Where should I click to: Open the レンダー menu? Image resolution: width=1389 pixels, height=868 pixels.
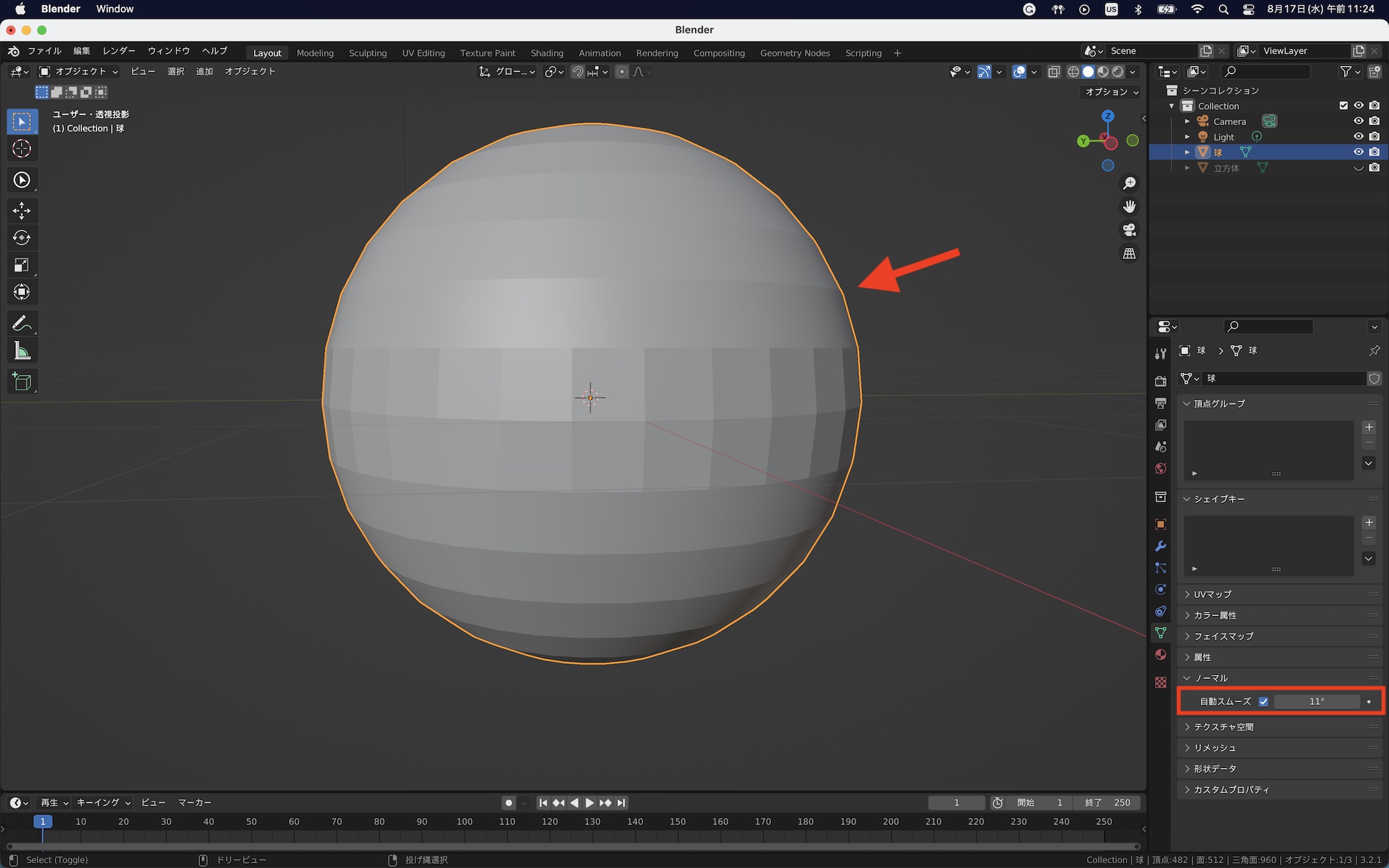point(119,51)
